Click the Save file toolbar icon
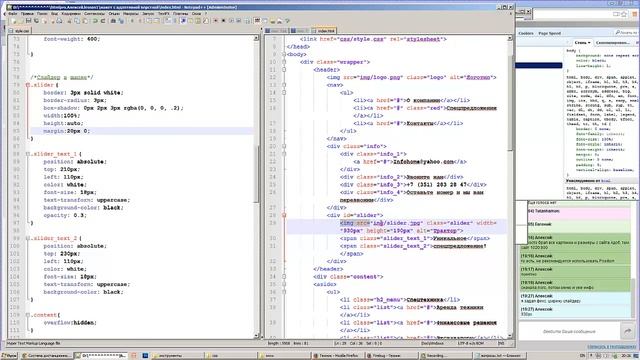Image resolution: width=640 pixels, height=360 pixels. point(29,20)
